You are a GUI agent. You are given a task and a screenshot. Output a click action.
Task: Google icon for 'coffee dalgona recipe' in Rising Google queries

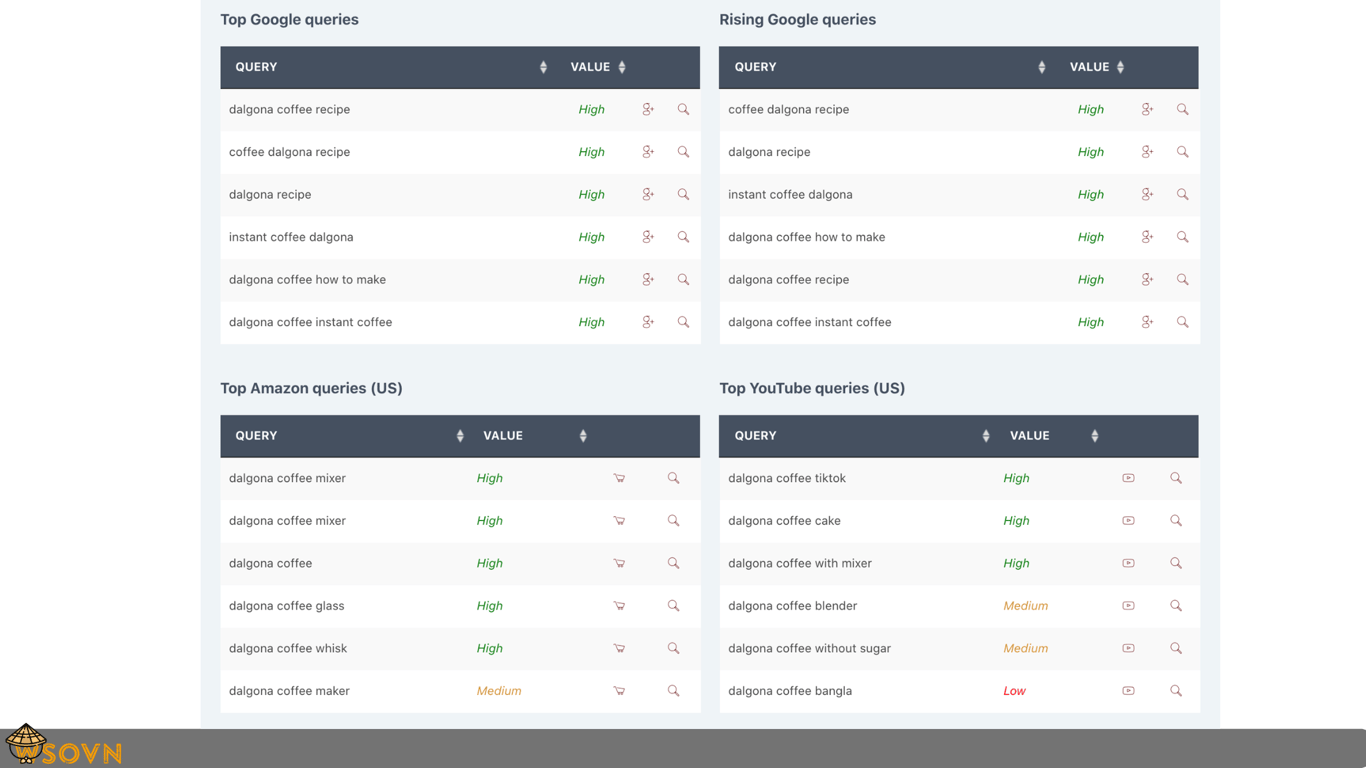tap(1147, 109)
